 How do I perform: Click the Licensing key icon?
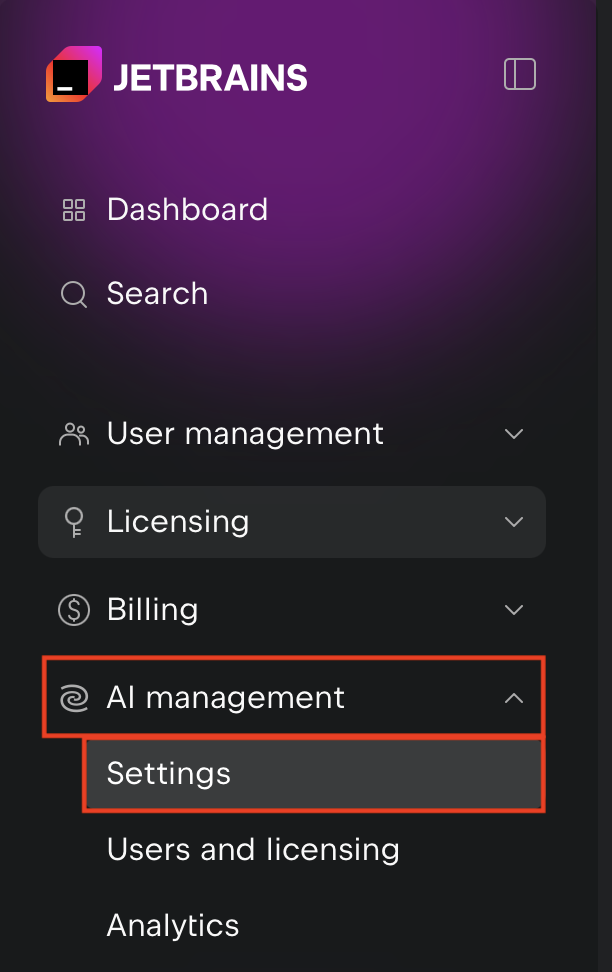tap(74, 523)
